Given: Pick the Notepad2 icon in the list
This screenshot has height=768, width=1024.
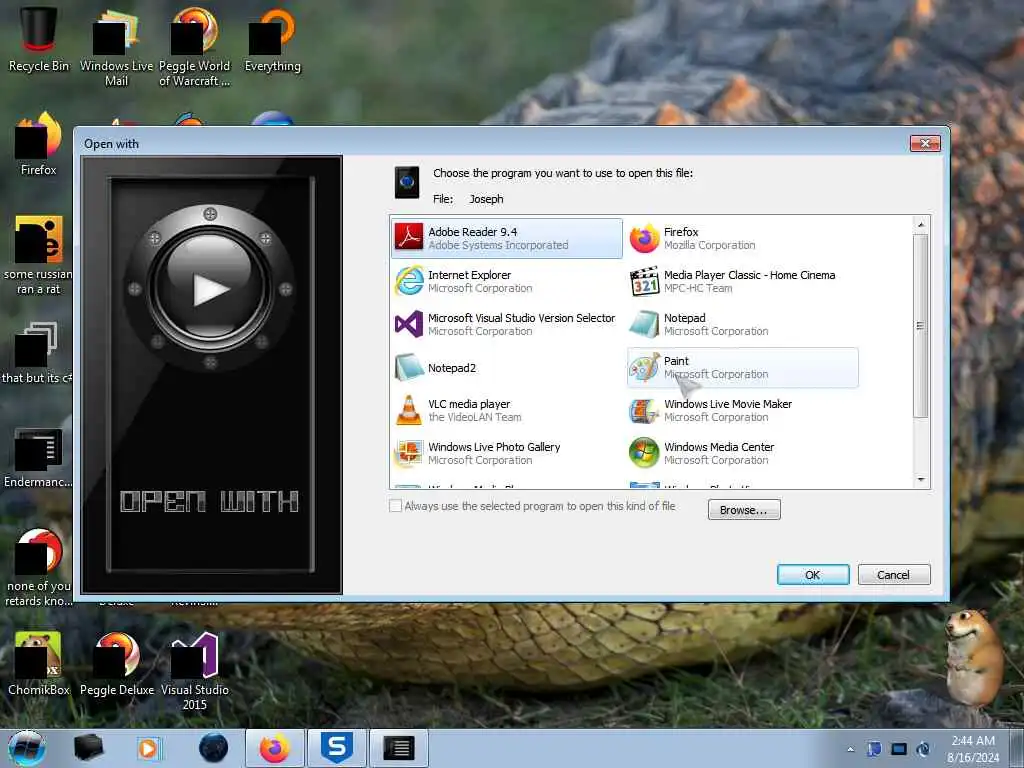Looking at the screenshot, I should click(409, 367).
